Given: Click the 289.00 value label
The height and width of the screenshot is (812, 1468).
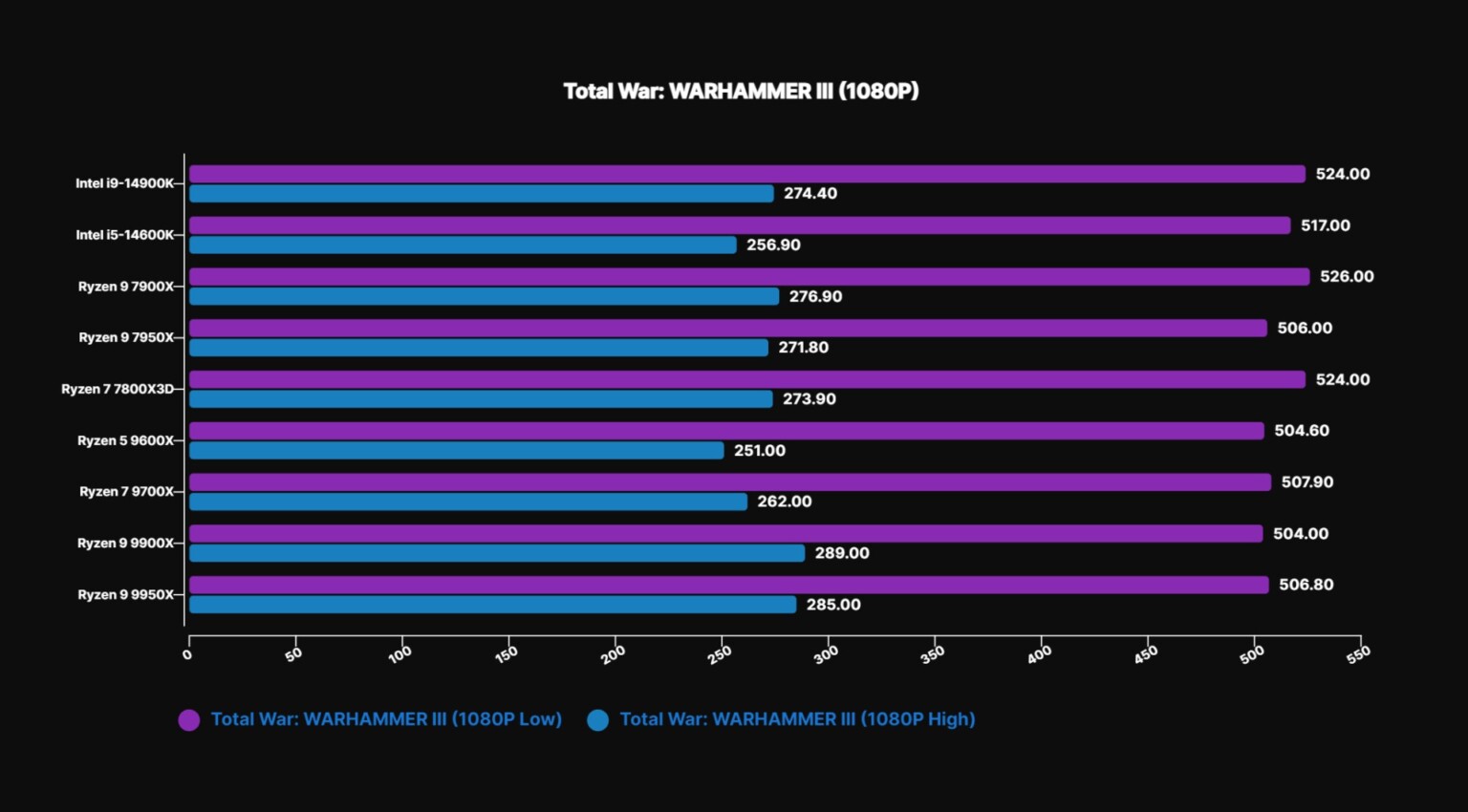Looking at the screenshot, I should (842, 553).
